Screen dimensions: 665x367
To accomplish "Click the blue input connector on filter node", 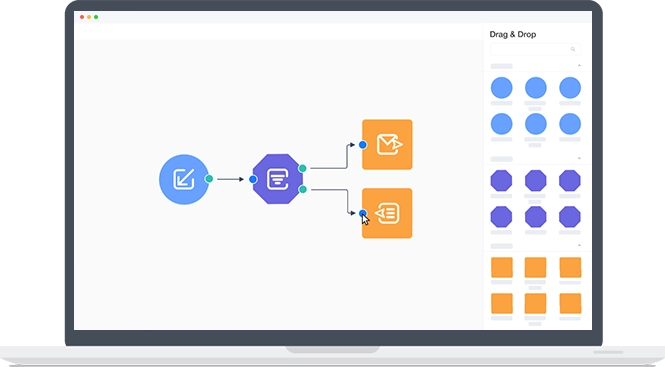I will point(253,179).
